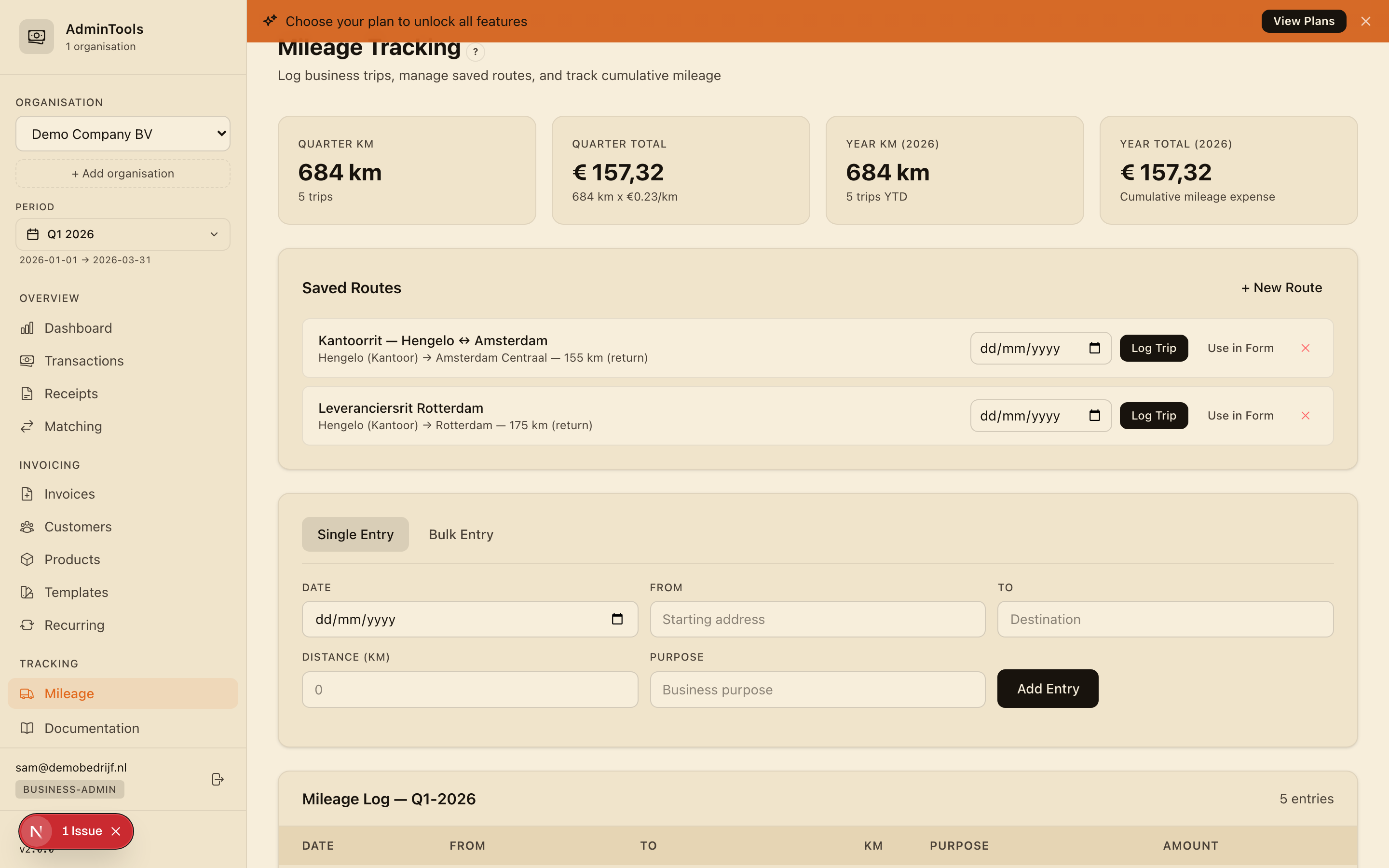Click the Documentation book icon

pos(27,728)
